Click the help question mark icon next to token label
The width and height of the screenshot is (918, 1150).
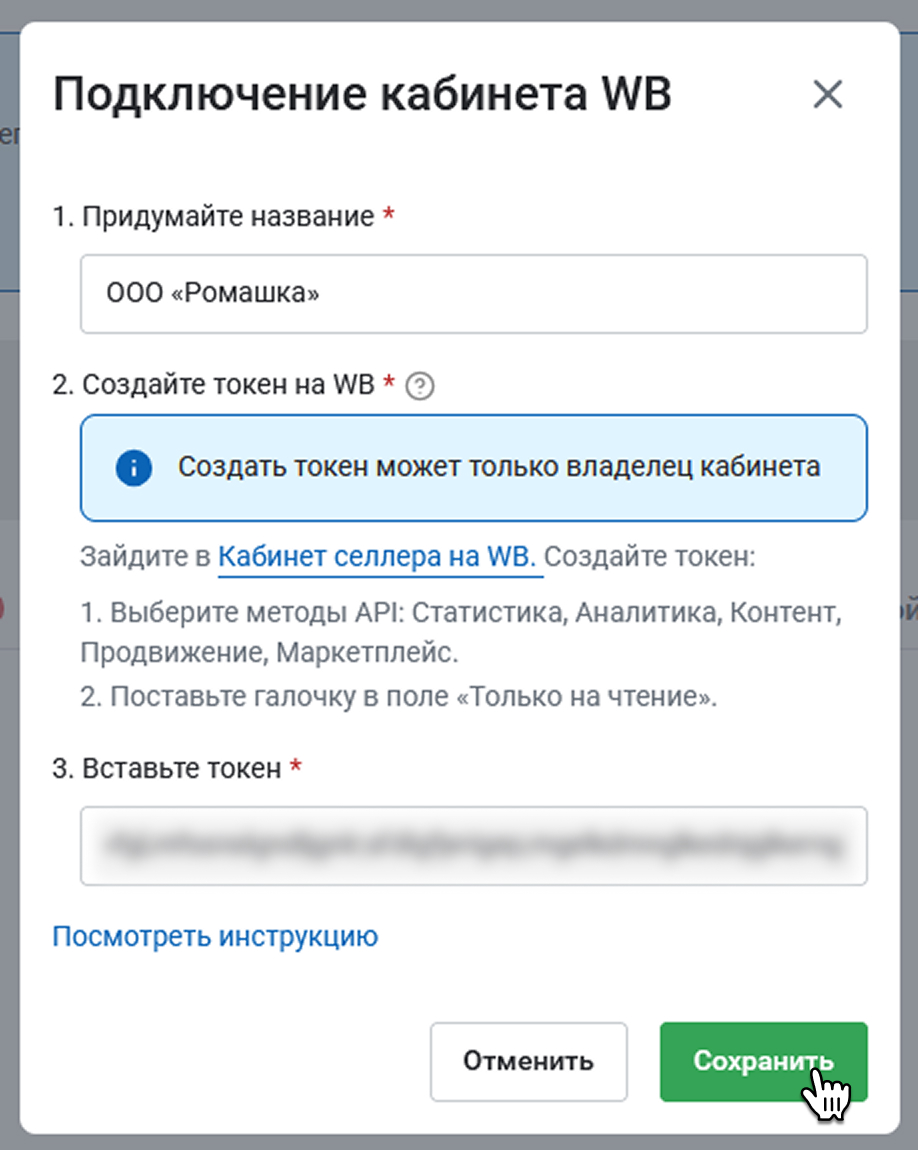420,386
